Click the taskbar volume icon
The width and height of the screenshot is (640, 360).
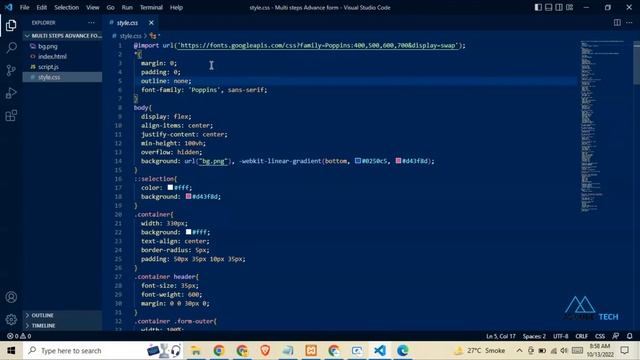click(564, 351)
